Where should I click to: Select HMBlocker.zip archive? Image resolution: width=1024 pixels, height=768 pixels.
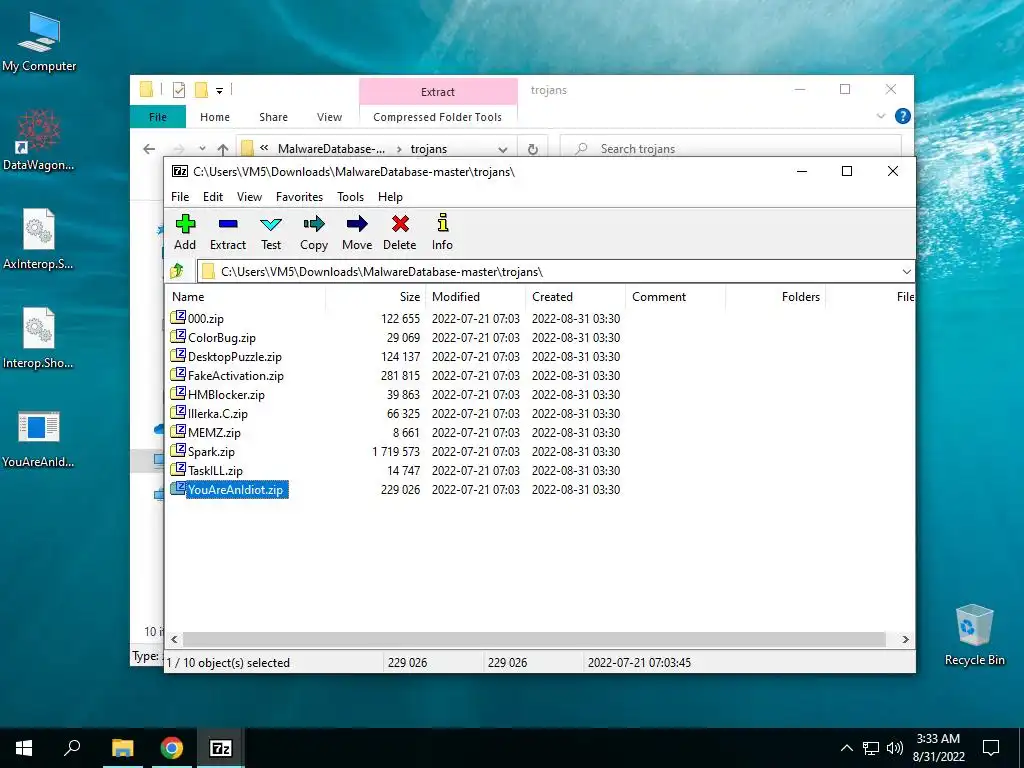point(217,394)
